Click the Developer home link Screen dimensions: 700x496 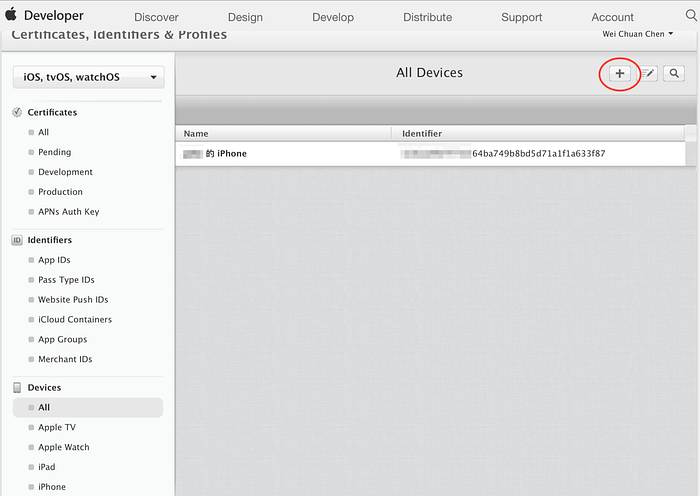point(54,16)
